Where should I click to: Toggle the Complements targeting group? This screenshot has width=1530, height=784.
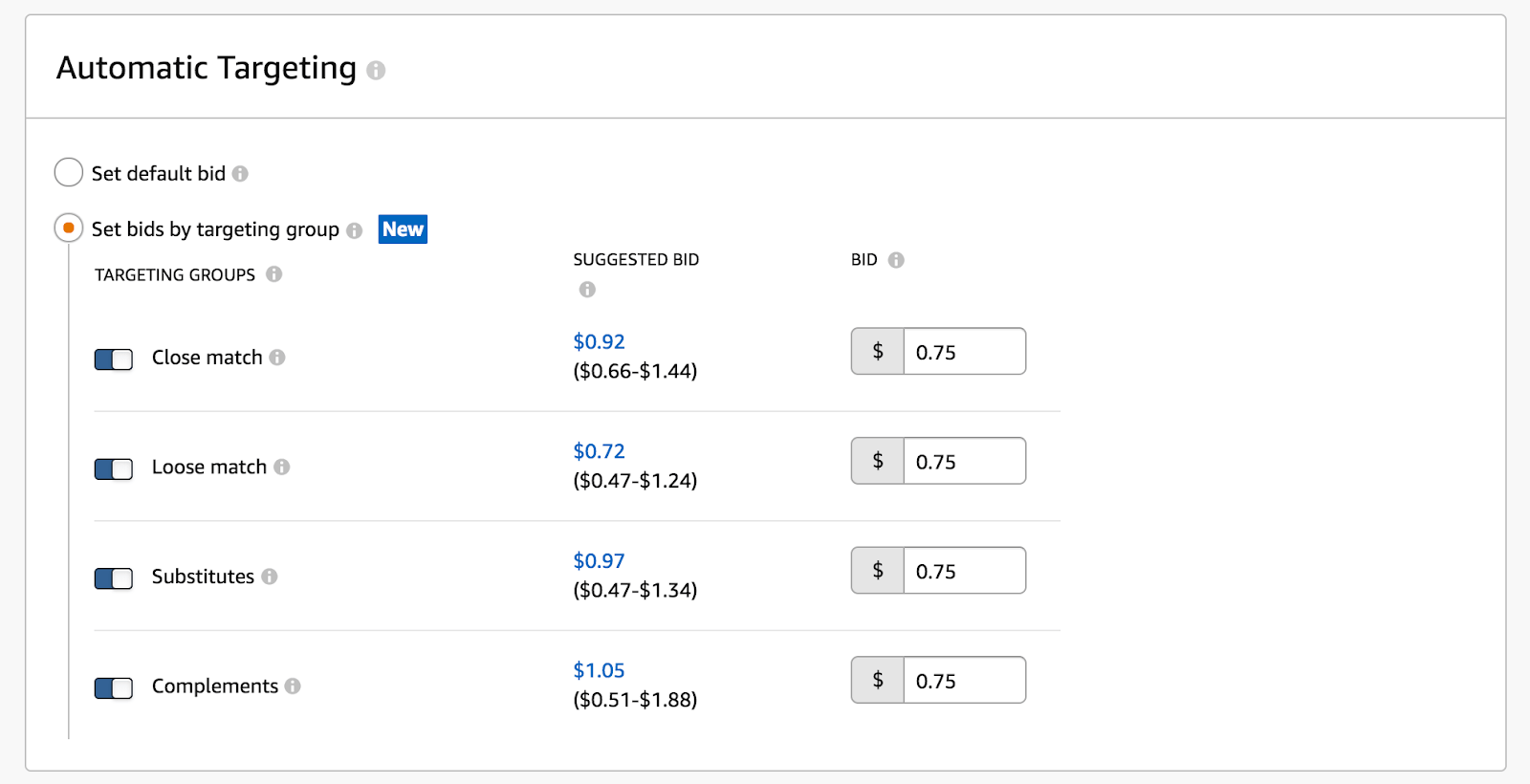(x=114, y=688)
